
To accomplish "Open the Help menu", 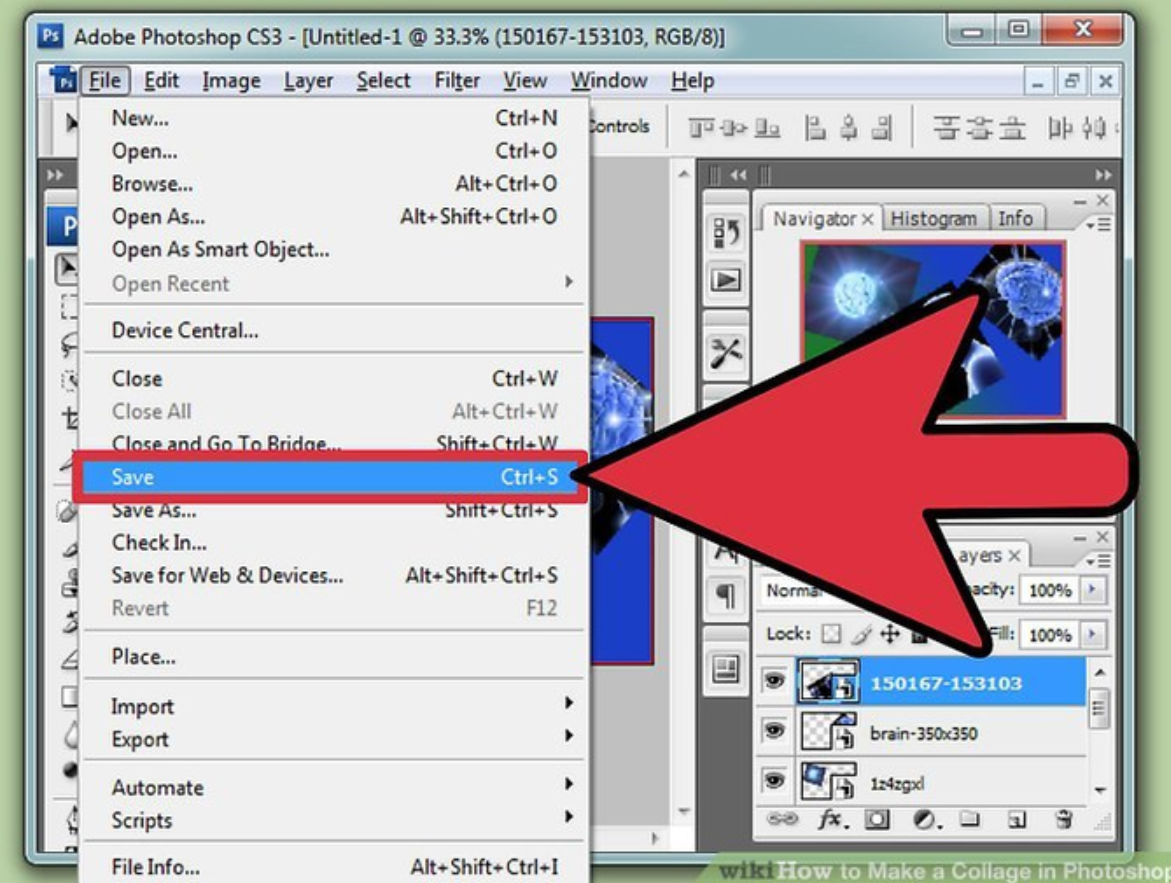I will [x=692, y=80].
